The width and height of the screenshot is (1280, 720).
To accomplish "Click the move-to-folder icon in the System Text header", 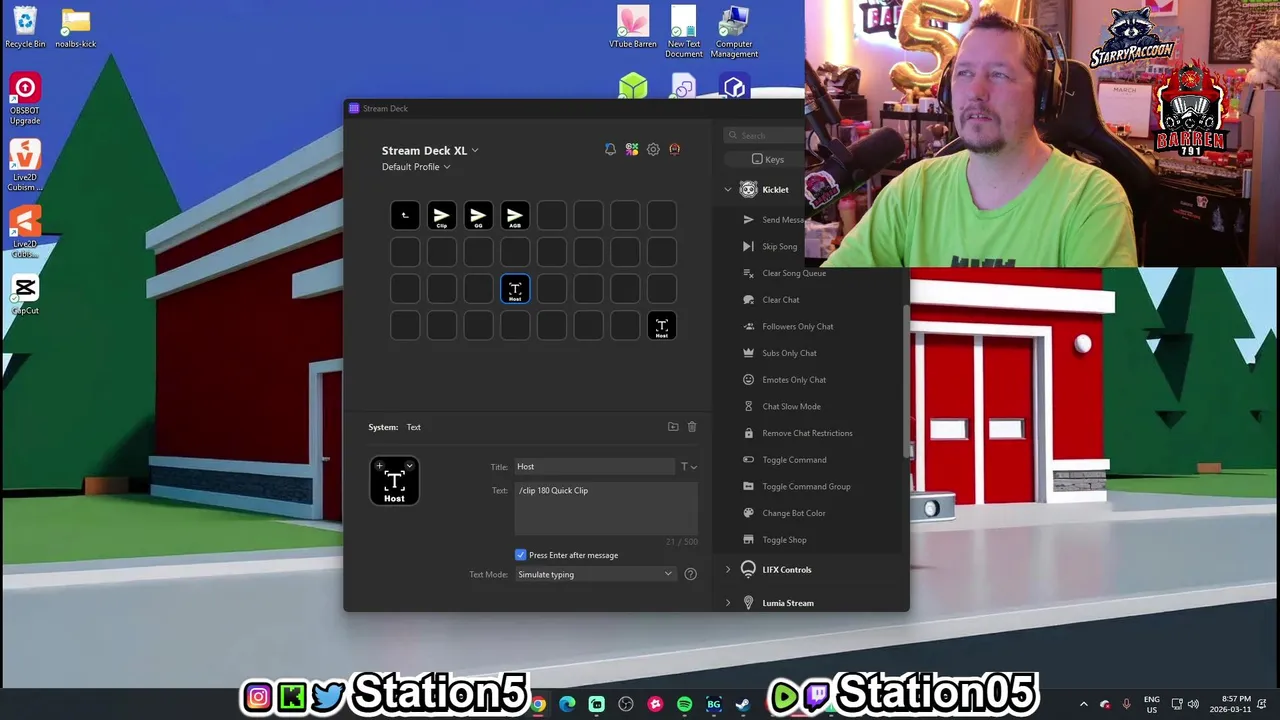I will tap(673, 427).
